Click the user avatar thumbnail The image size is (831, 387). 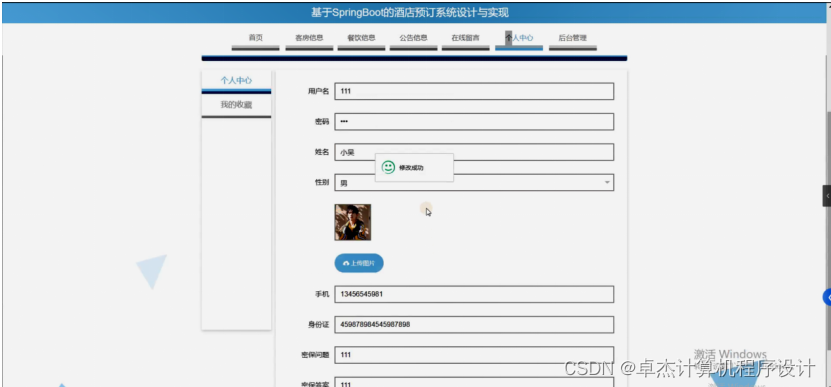tap(352, 222)
